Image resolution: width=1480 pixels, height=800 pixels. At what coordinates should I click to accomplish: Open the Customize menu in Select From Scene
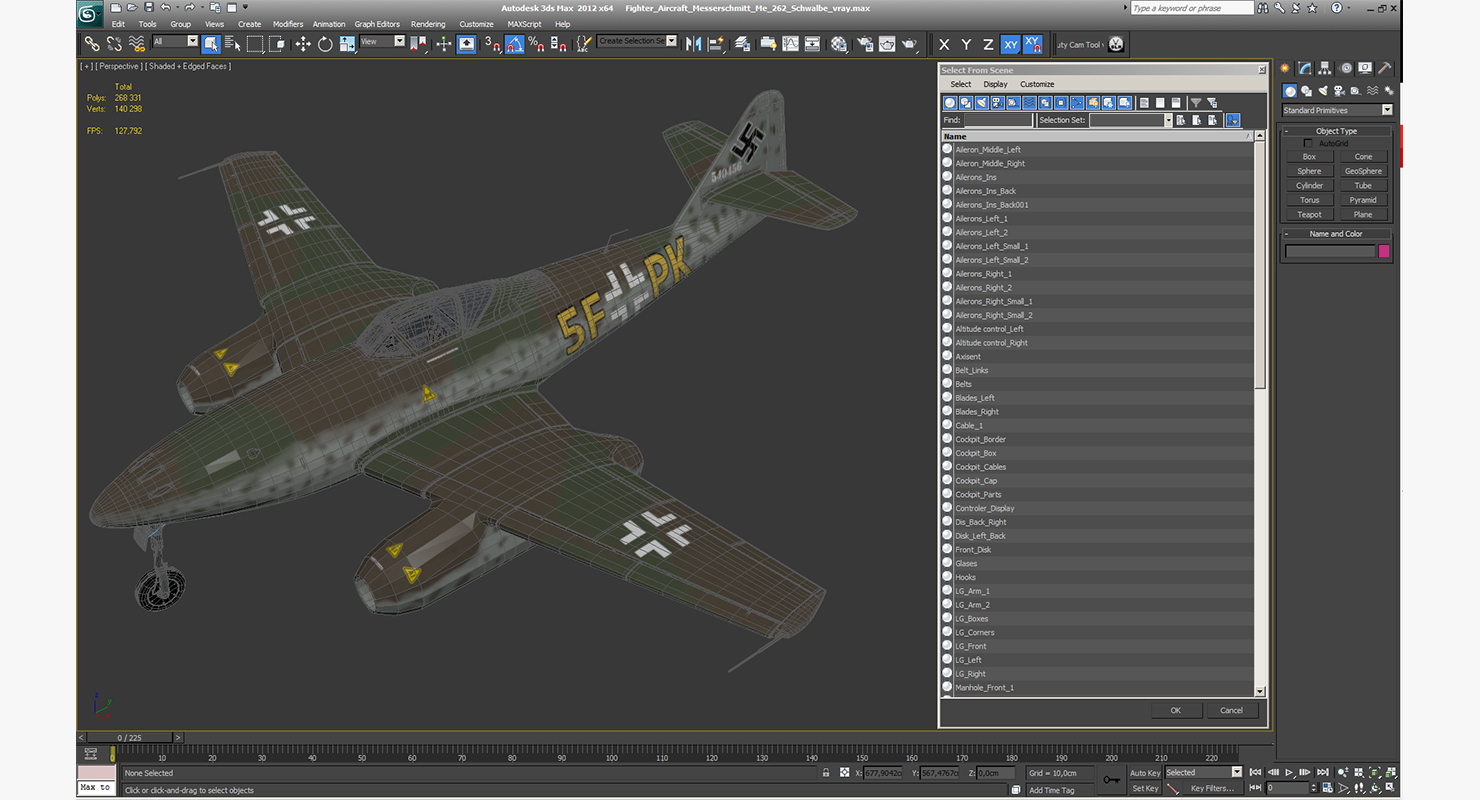(x=1037, y=84)
